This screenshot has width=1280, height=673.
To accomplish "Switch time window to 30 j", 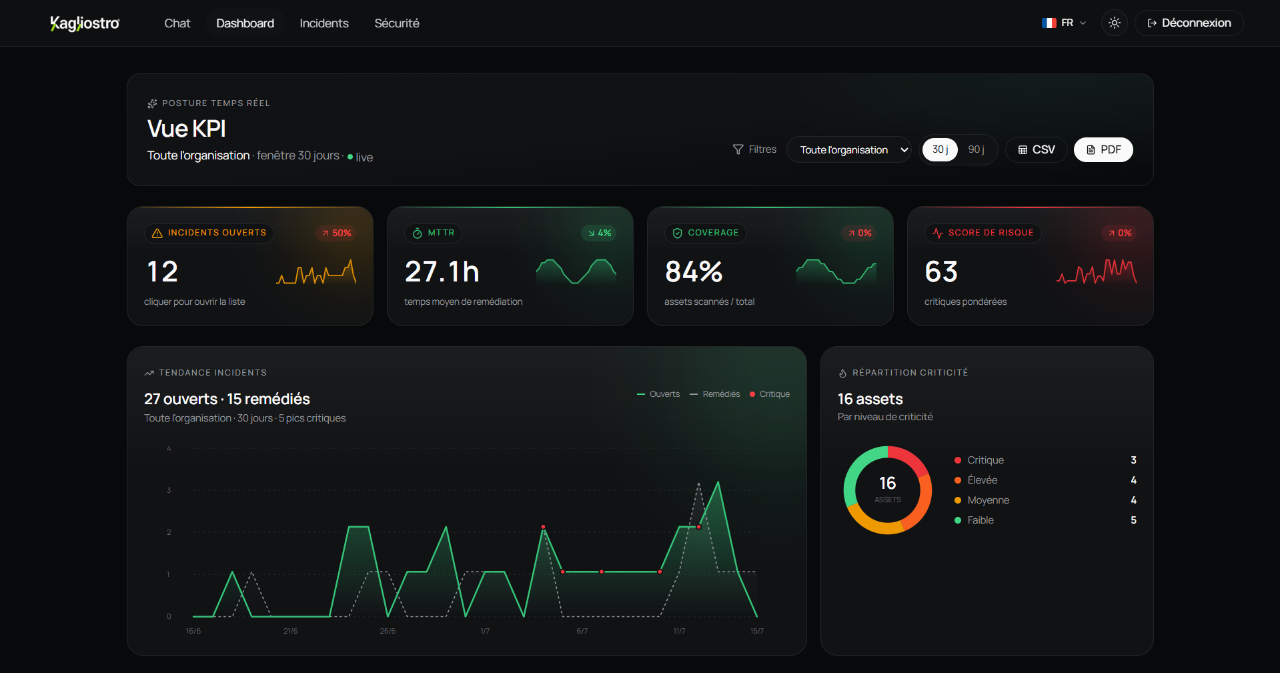I will [940, 149].
